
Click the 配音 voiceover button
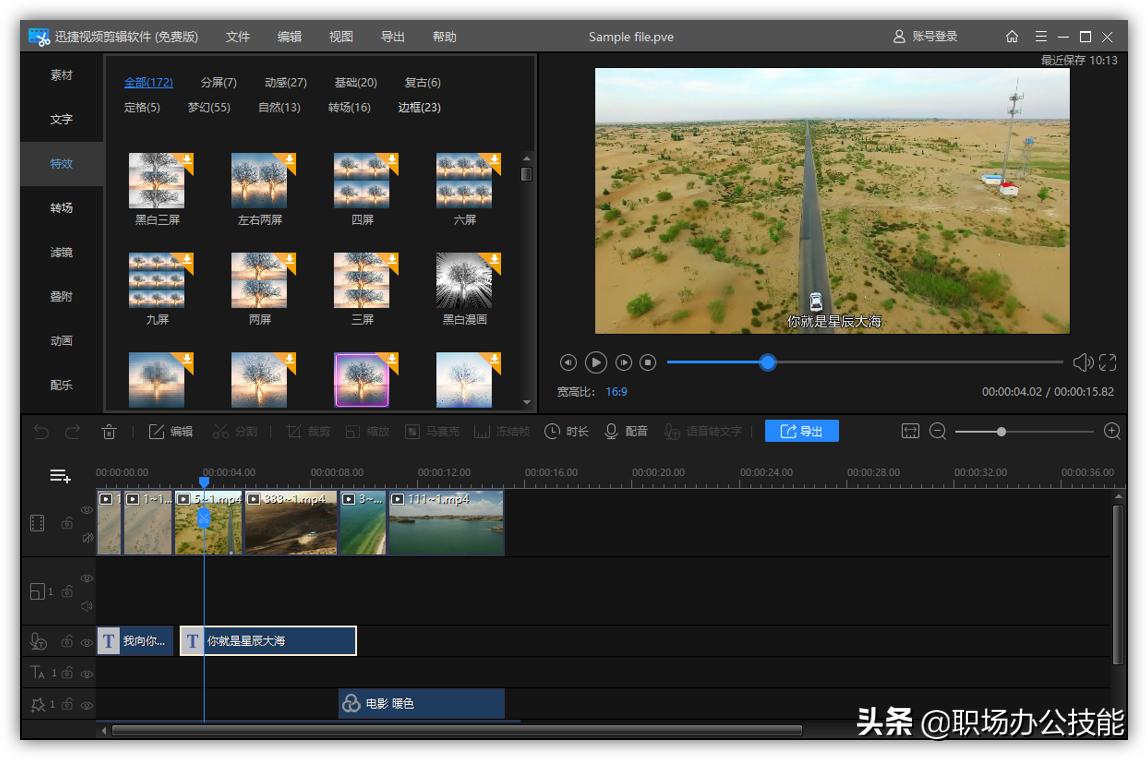pos(636,431)
